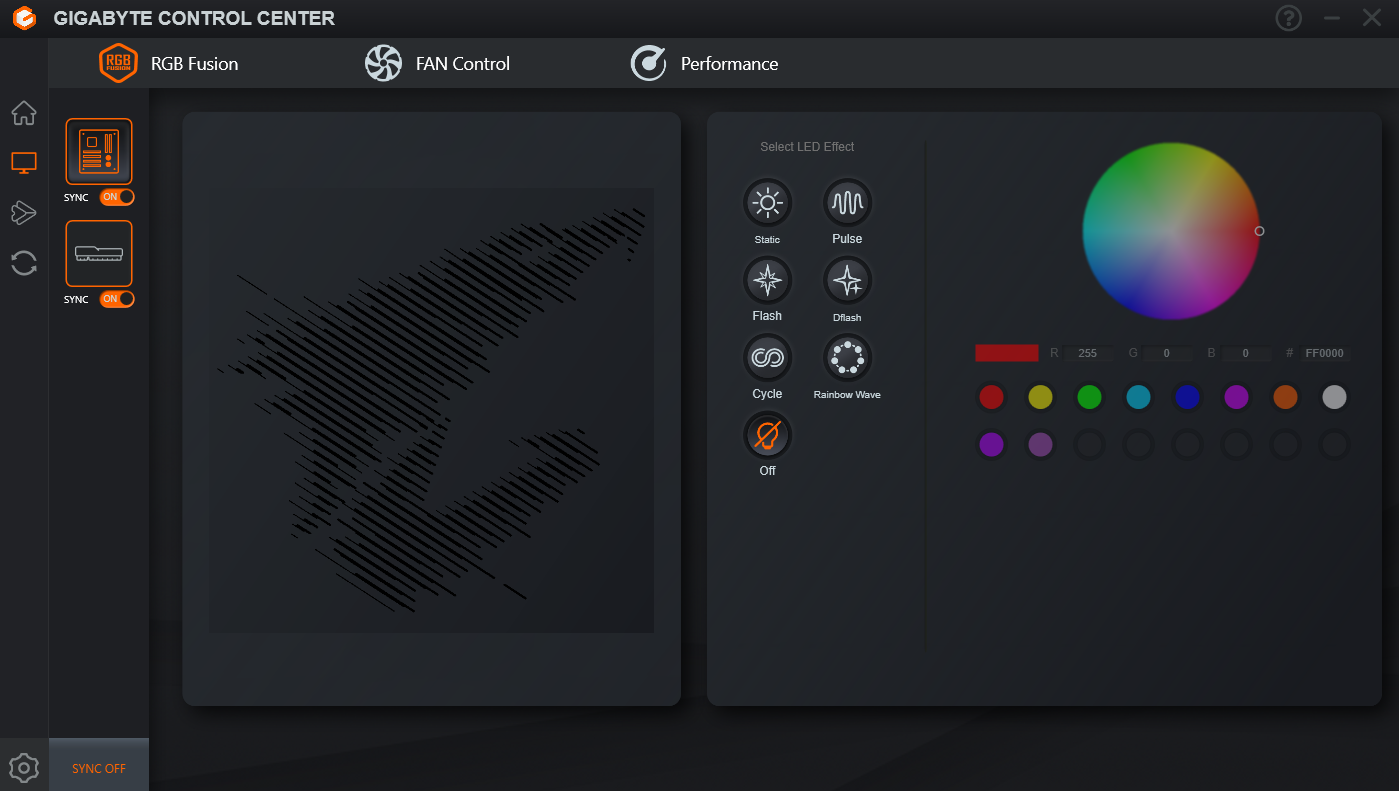Select the memory module device tile
The width and height of the screenshot is (1399, 791).
tap(99, 254)
